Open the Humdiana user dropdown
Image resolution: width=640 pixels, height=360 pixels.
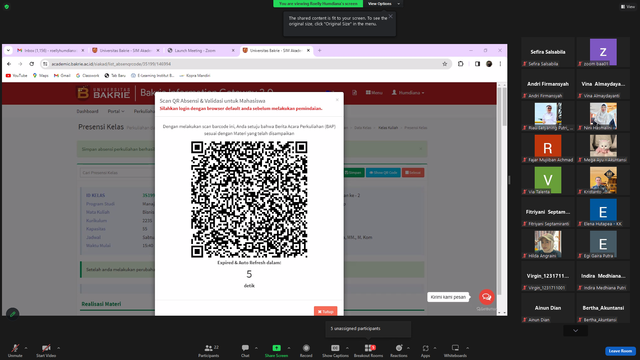pyautogui.click(x=408, y=93)
